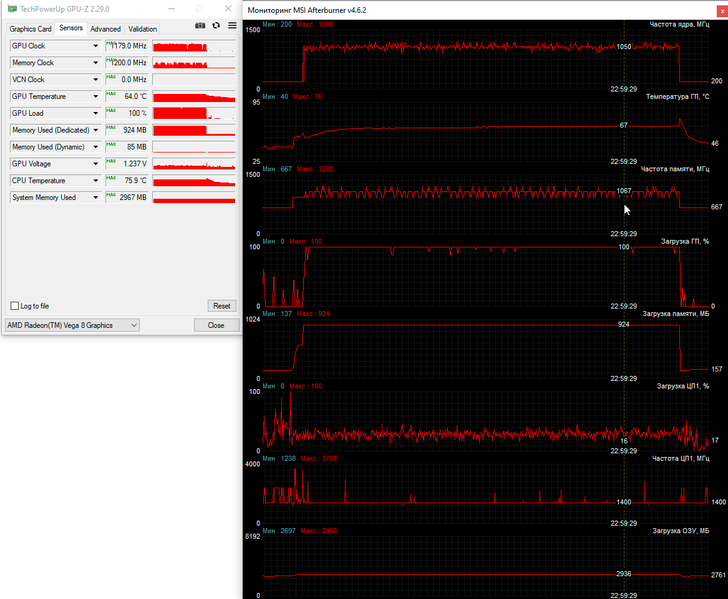Close GPU-Z with title bar X
728x599 pixels.
pos(228,9)
